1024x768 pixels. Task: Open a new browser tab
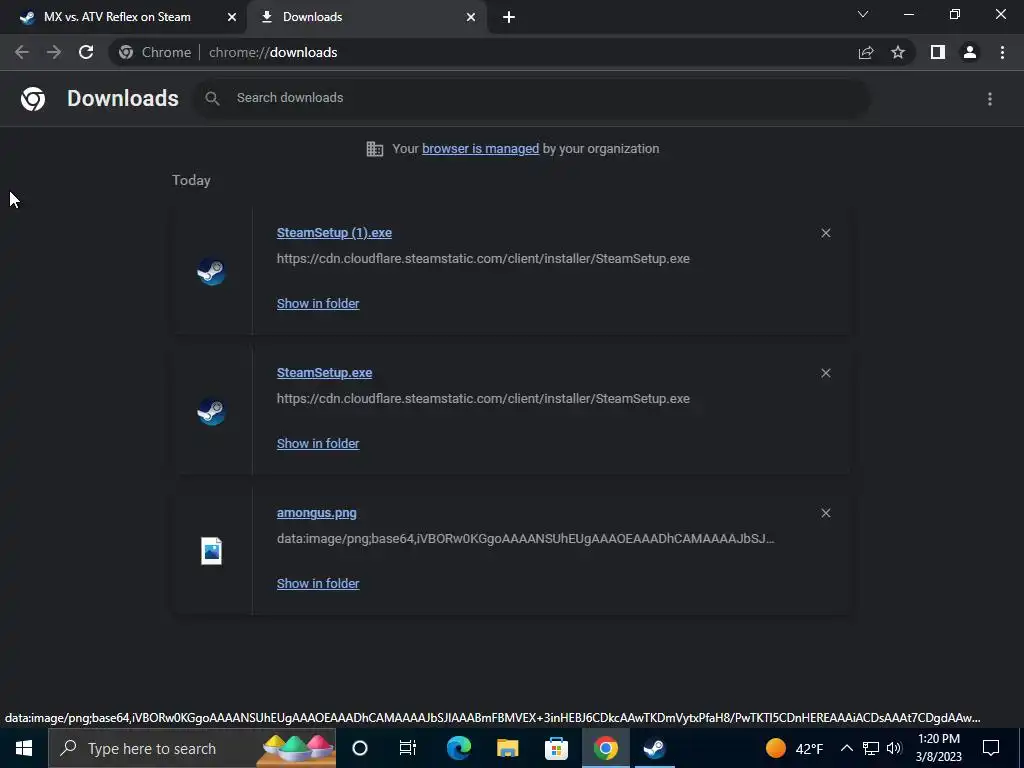(x=509, y=18)
